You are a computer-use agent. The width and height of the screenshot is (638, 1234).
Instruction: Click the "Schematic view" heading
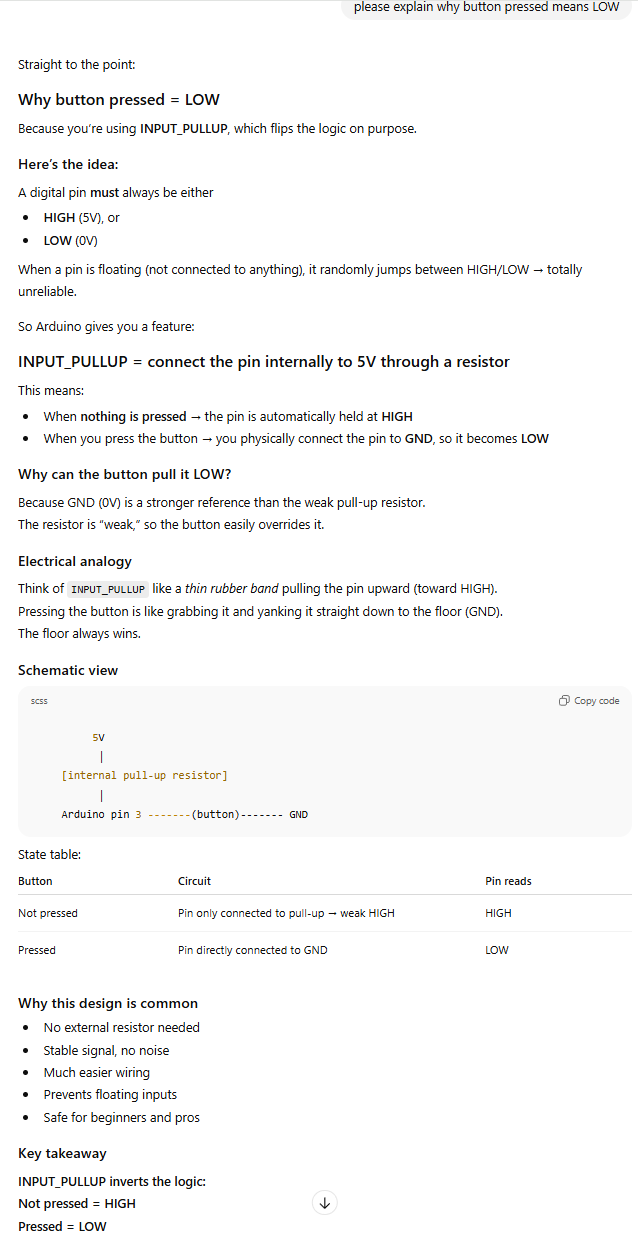68,670
